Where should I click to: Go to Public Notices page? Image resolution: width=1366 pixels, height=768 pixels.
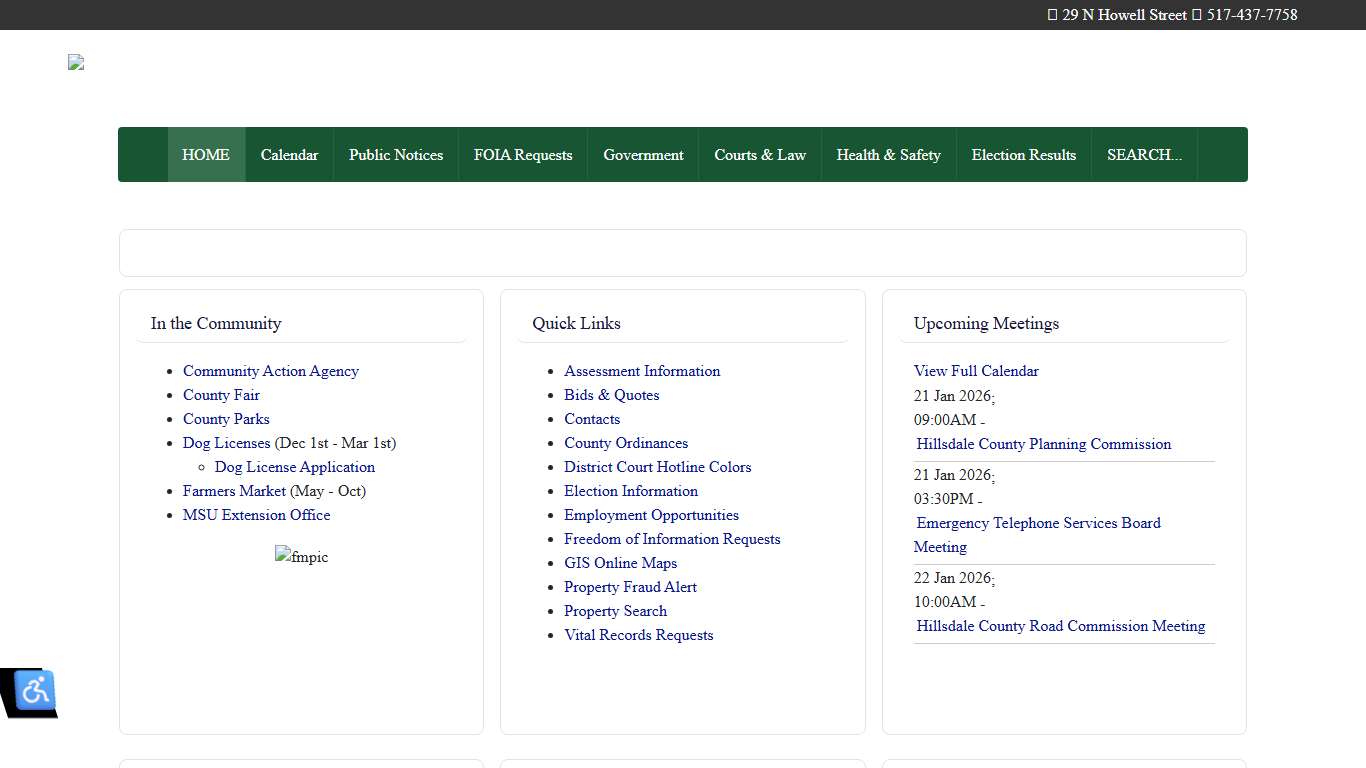point(396,155)
